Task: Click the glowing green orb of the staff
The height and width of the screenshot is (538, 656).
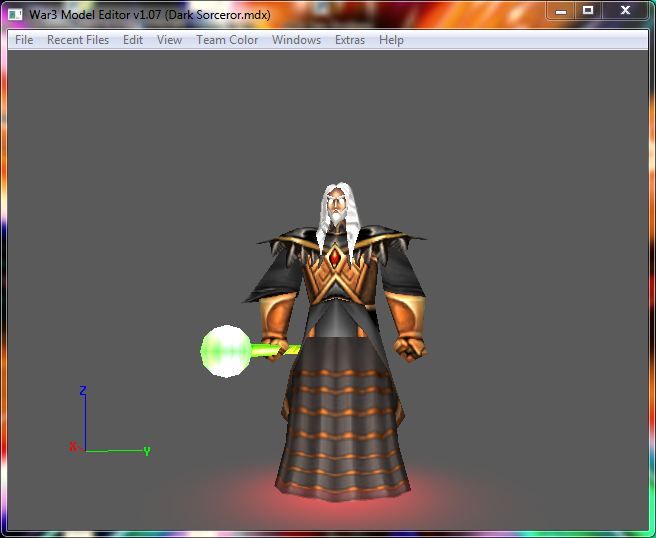Action: point(226,351)
